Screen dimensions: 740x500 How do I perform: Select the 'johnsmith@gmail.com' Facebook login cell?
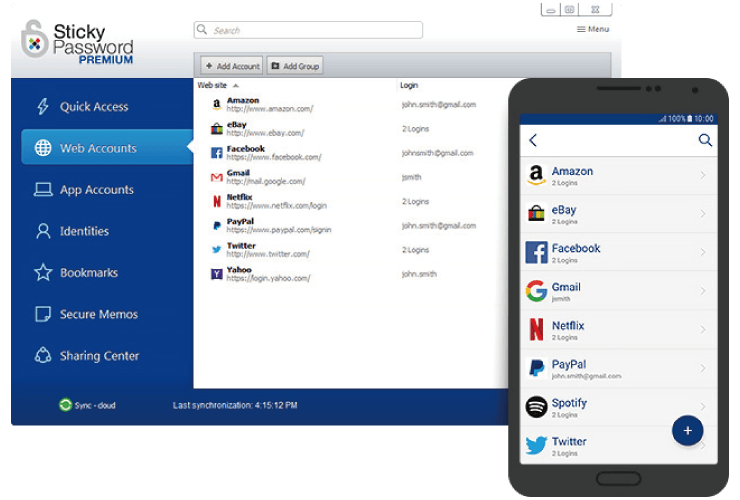pyautogui.click(x=437, y=153)
